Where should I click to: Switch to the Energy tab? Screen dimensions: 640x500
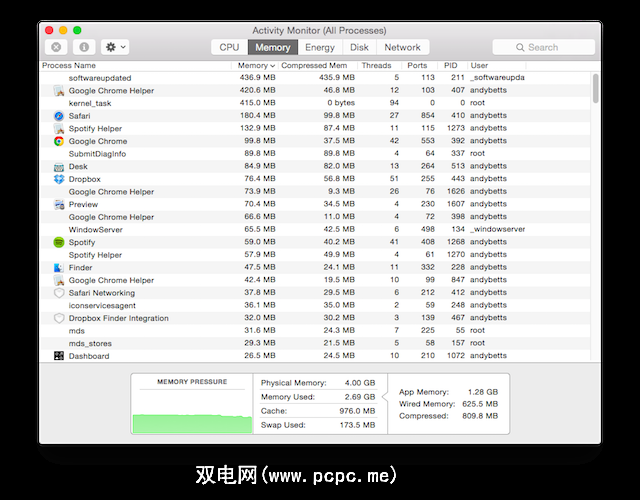[x=320, y=47]
